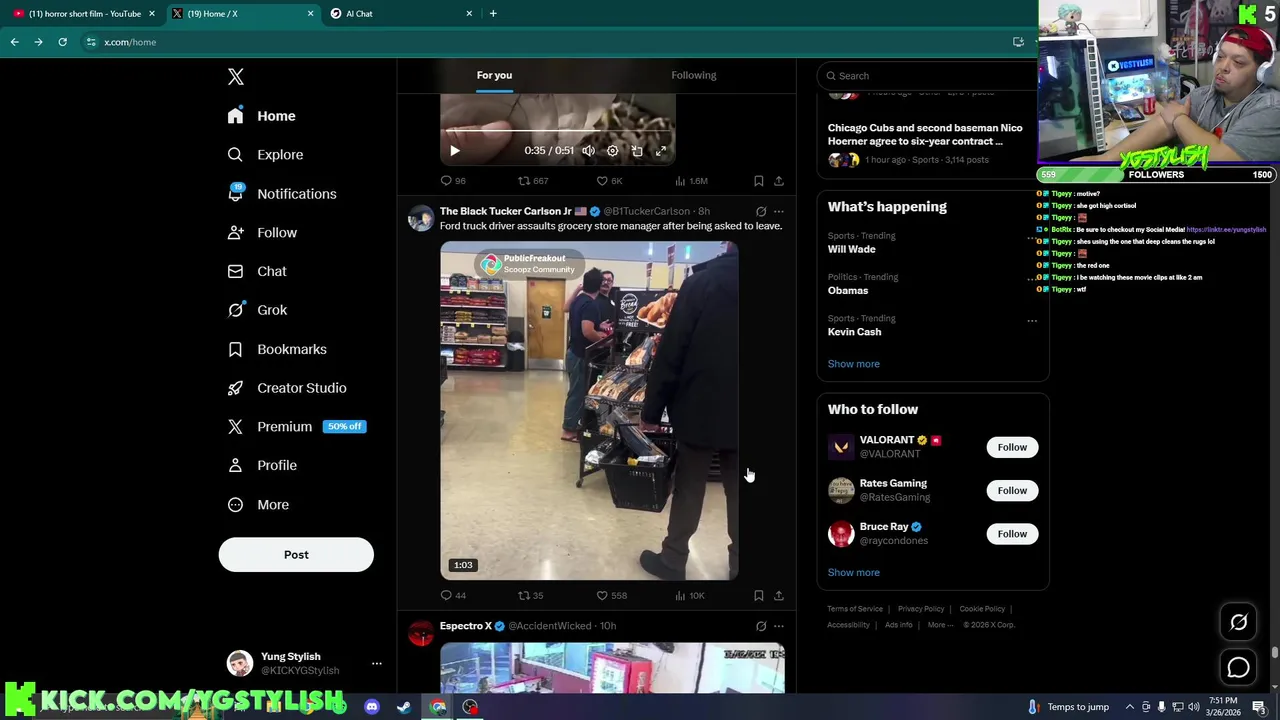1280x720 pixels.
Task: Follow VALORANT account
Action: coord(1012,447)
